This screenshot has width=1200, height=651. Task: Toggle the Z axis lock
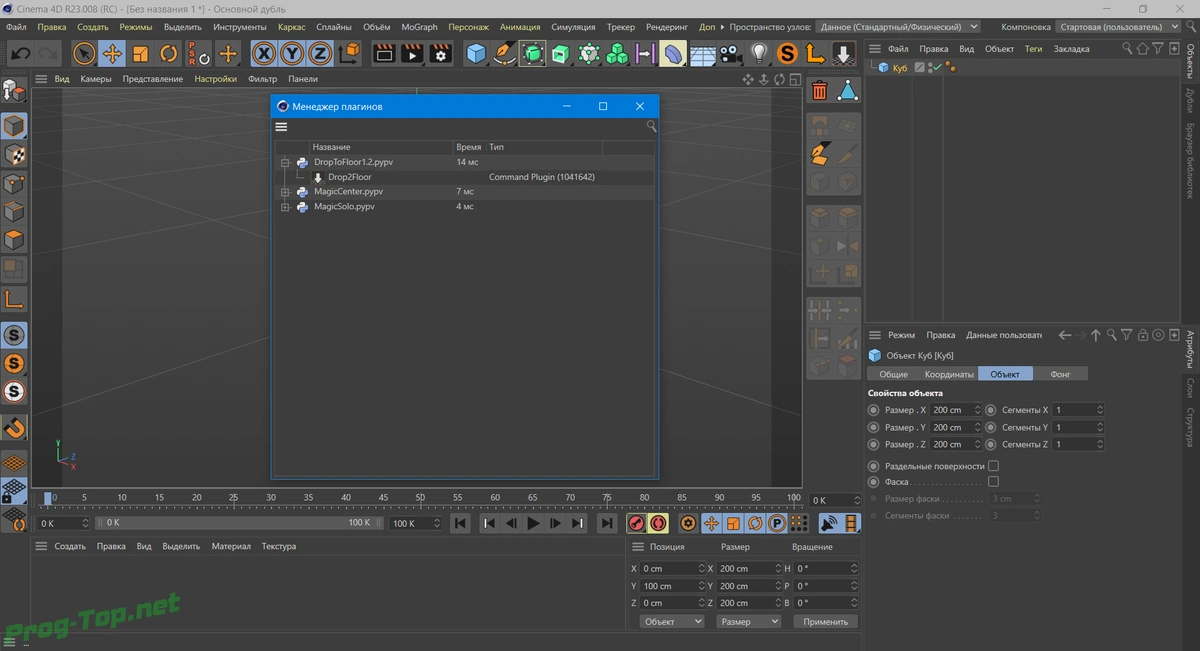tap(320, 53)
